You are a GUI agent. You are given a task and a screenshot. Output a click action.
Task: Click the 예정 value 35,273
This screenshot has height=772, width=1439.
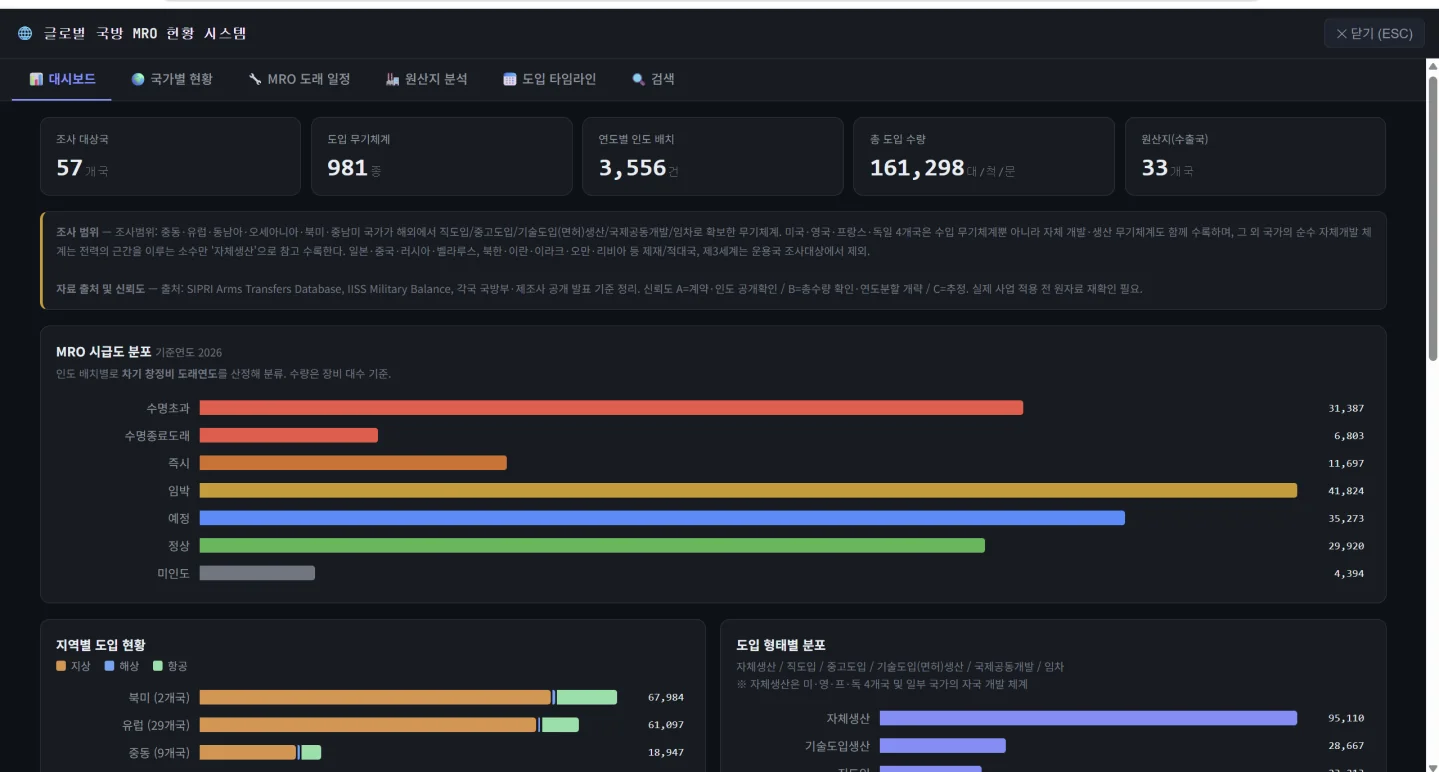pos(1346,518)
